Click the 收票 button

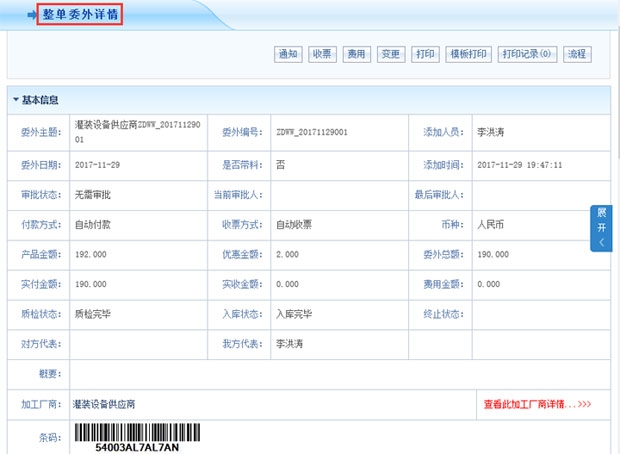pyautogui.click(x=322, y=54)
